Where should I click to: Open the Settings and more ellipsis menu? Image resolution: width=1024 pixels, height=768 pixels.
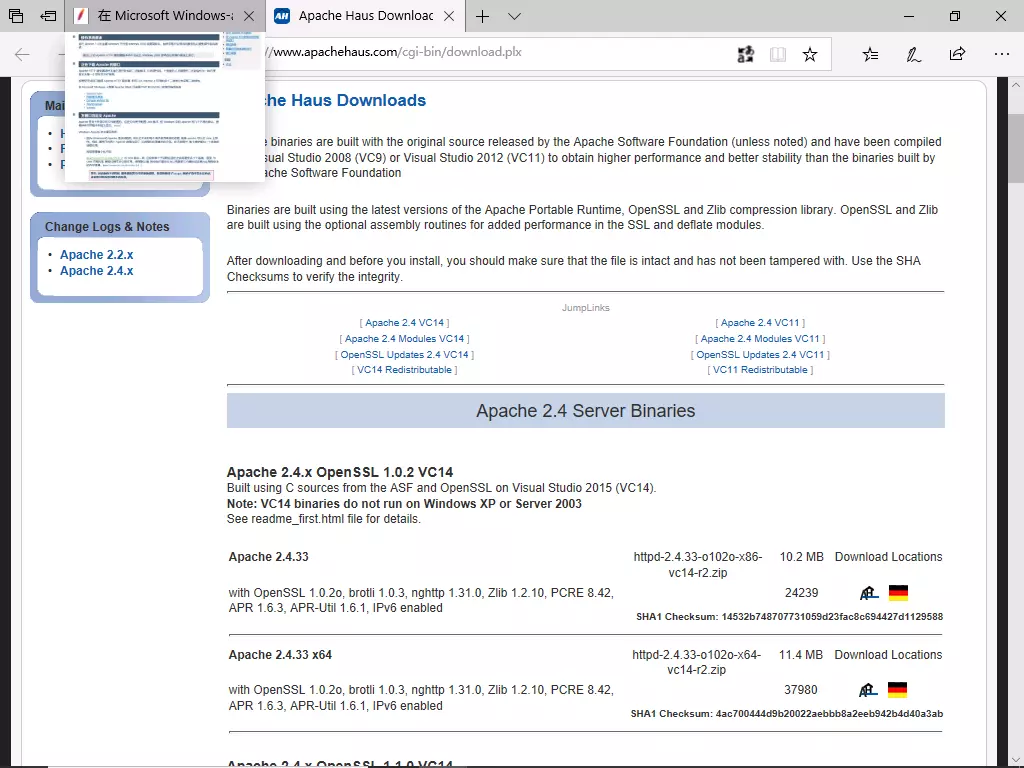(1002, 54)
